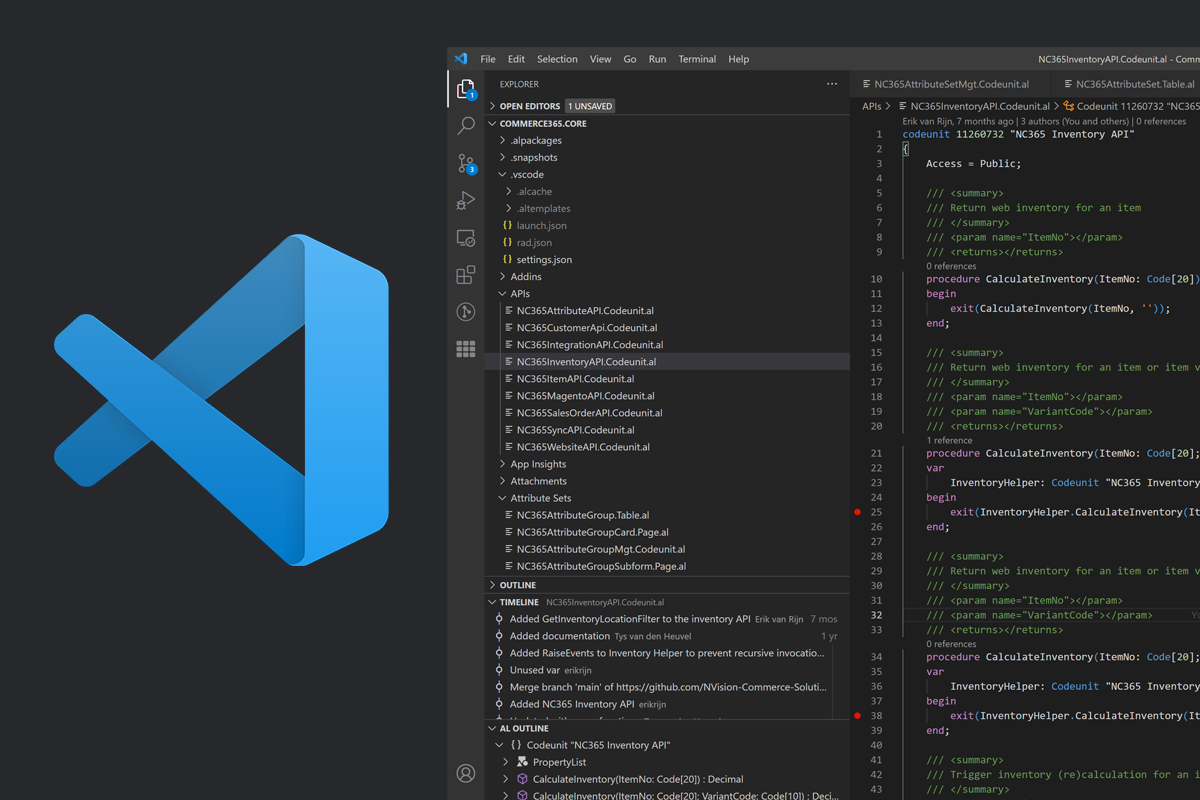The image size is (1200, 800).
Task: Click the Explorer more actions ellipsis
Action: pyautogui.click(x=832, y=84)
